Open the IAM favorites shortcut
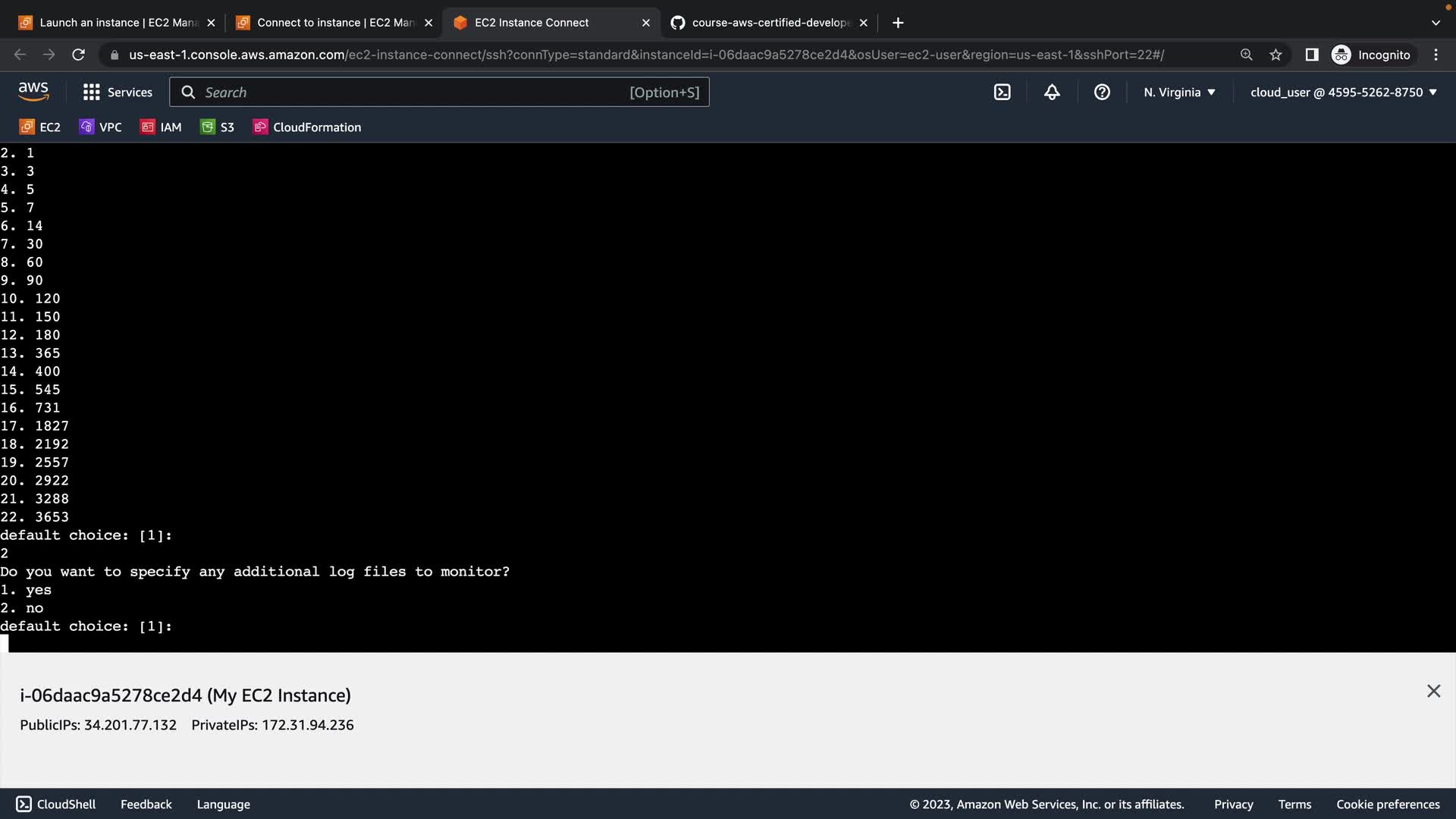Screen dimensions: 1456x819 coord(161,127)
